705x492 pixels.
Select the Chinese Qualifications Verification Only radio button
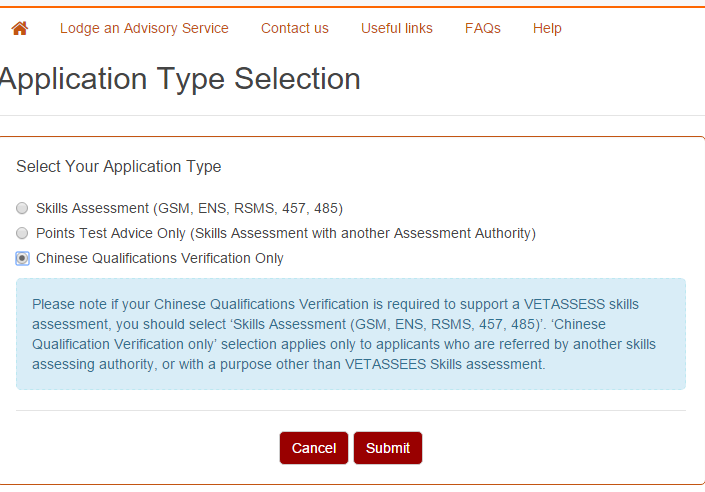point(22,258)
